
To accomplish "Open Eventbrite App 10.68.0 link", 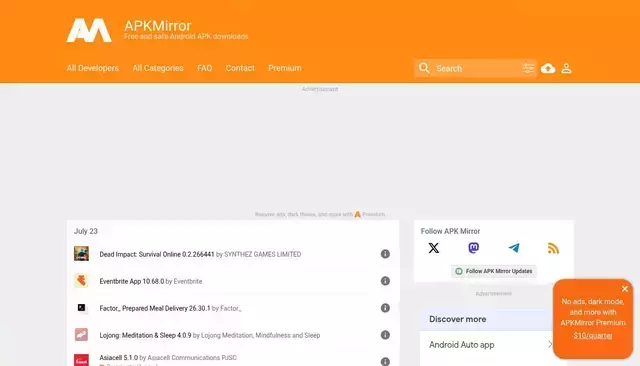I will pyautogui.click(x=132, y=281).
